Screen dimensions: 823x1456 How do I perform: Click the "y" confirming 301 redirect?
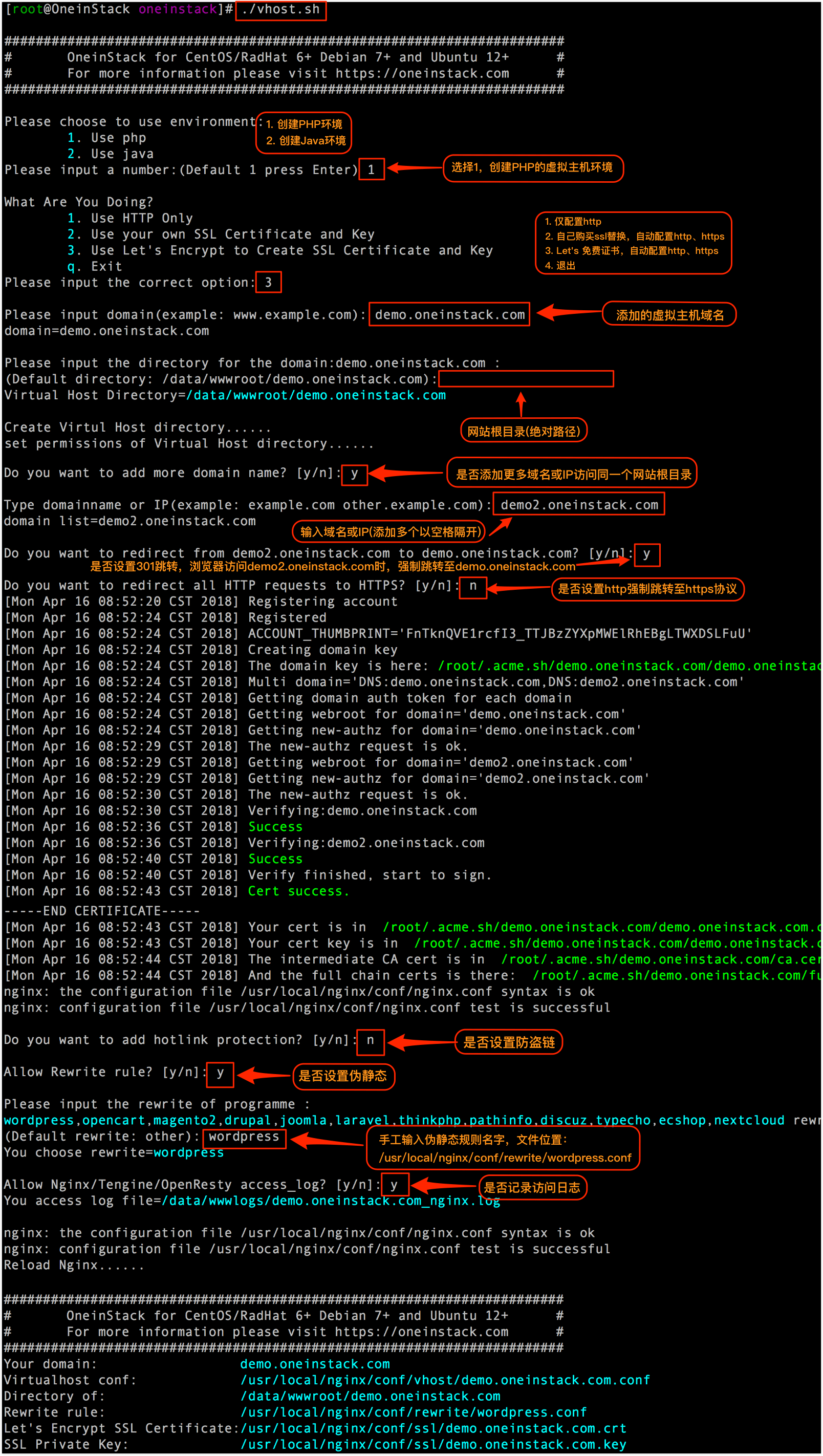[x=646, y=554]
